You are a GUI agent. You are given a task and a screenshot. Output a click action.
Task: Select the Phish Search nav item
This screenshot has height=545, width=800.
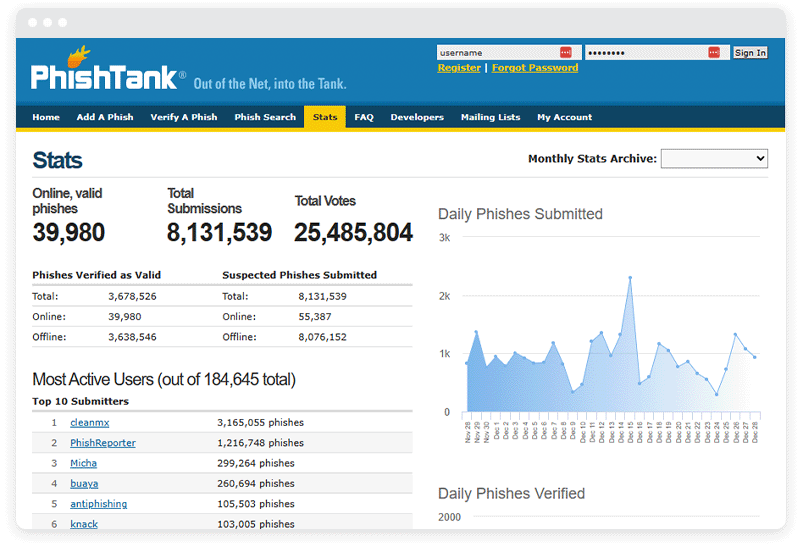265,117
